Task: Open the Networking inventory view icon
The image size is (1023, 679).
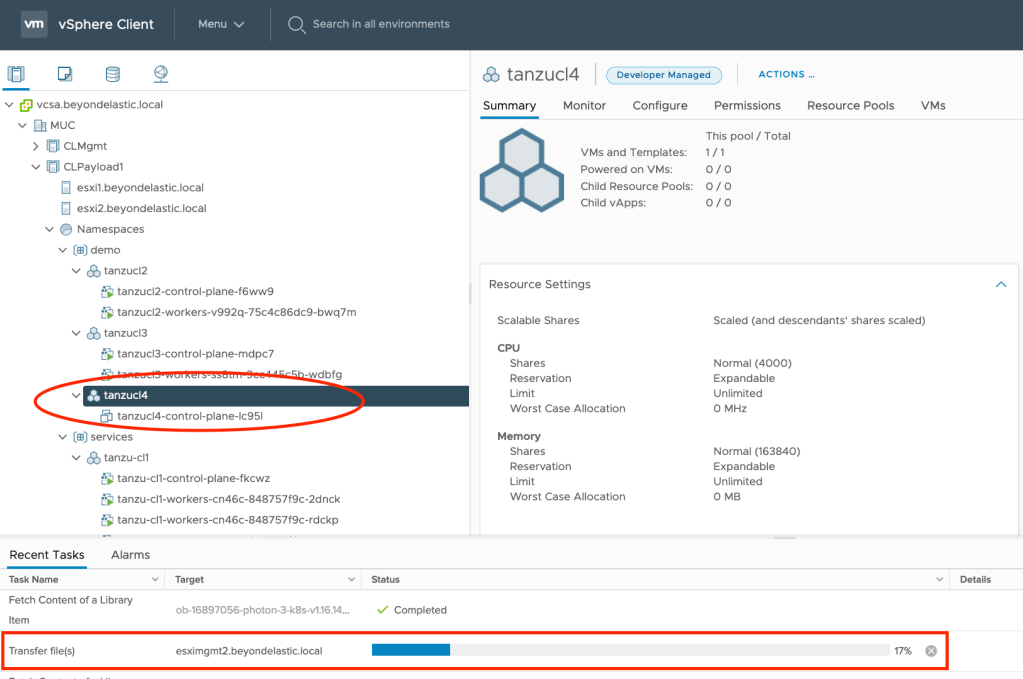Action: [x=160, y=74]
